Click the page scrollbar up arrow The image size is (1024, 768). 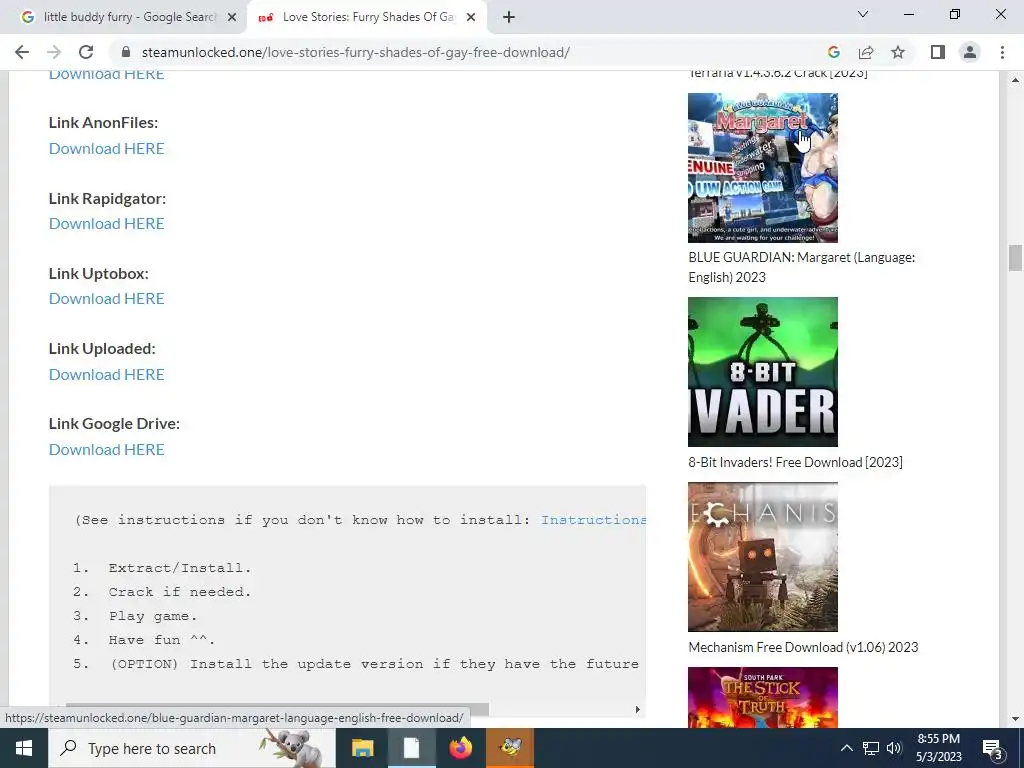1015,80
